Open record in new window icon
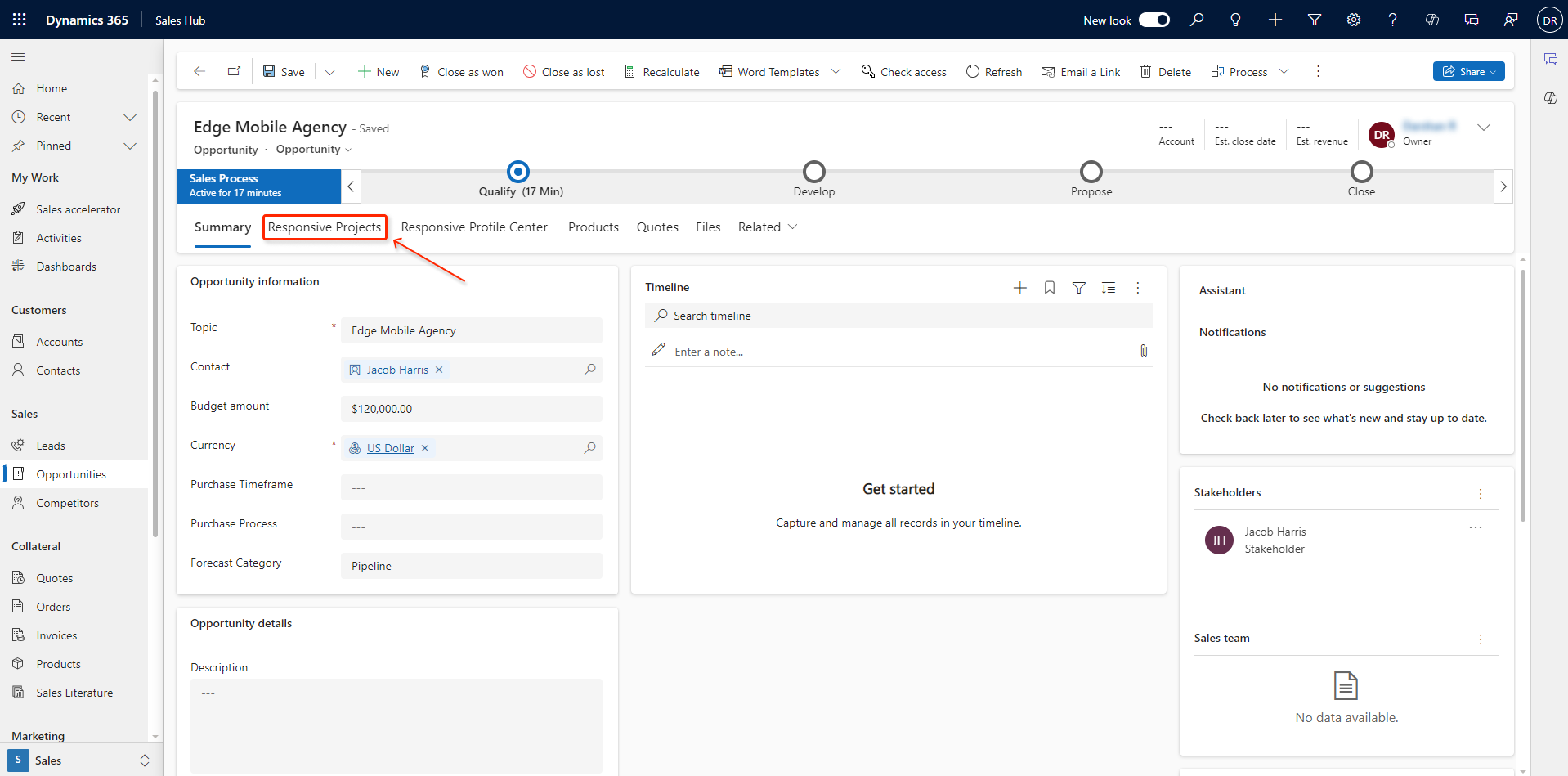This screenshot has height=776, width=1568. 234,71
